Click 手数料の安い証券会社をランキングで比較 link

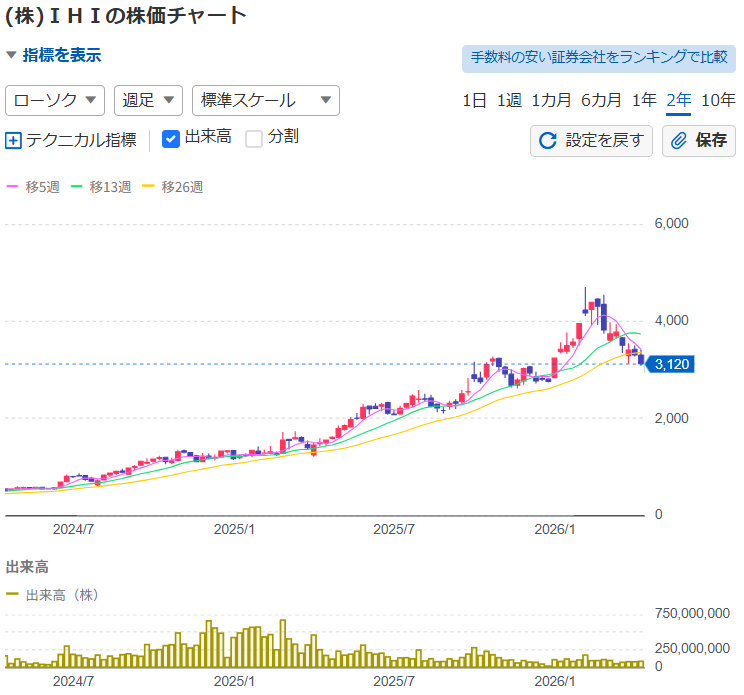click(x=598, y=57)
